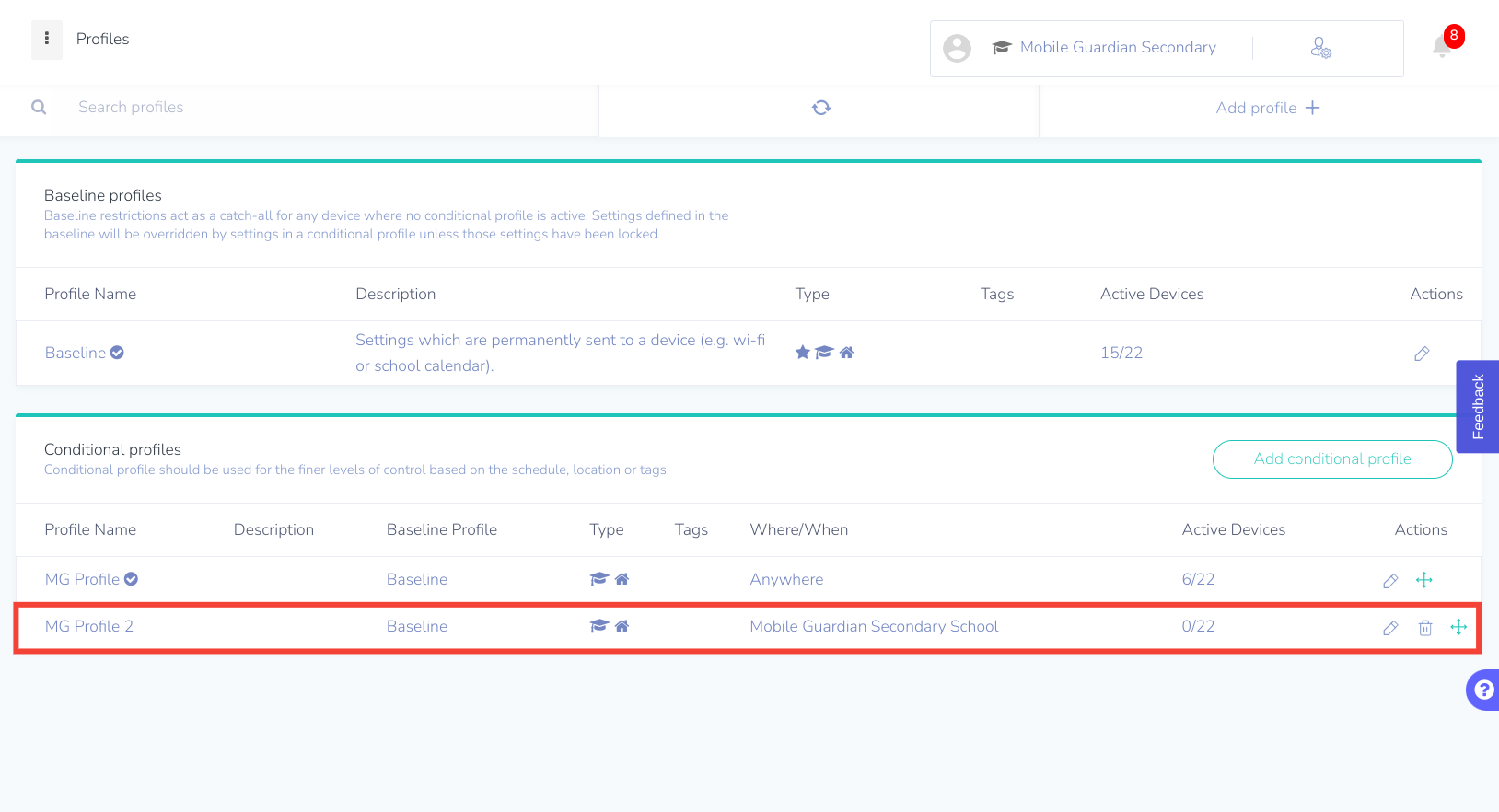
Task: Click Baseline link in MG Profile 2 row
Action: pyautogui.click(x=417, y=626)
